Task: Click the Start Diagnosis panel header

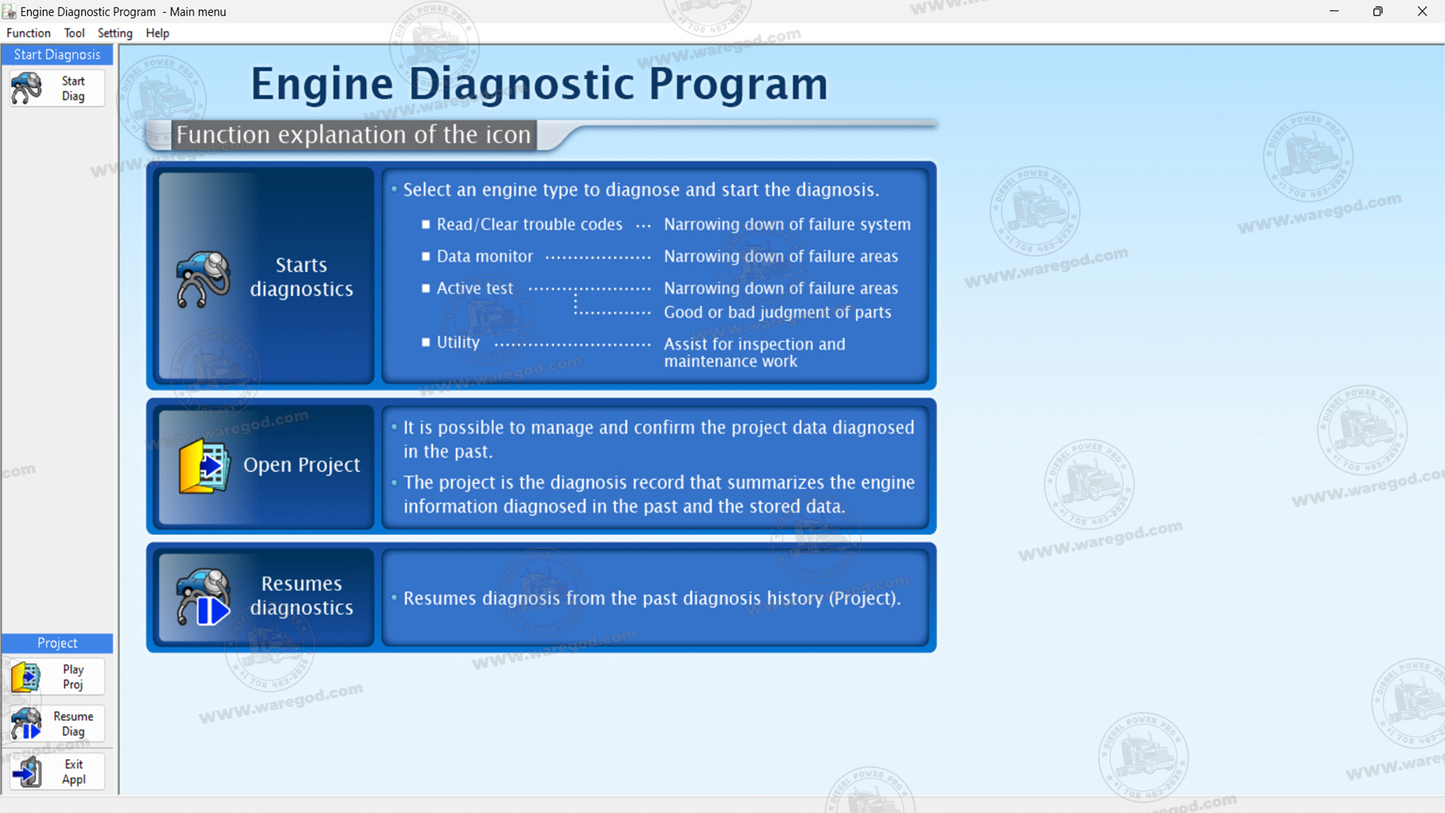Action: pos(56,54)
